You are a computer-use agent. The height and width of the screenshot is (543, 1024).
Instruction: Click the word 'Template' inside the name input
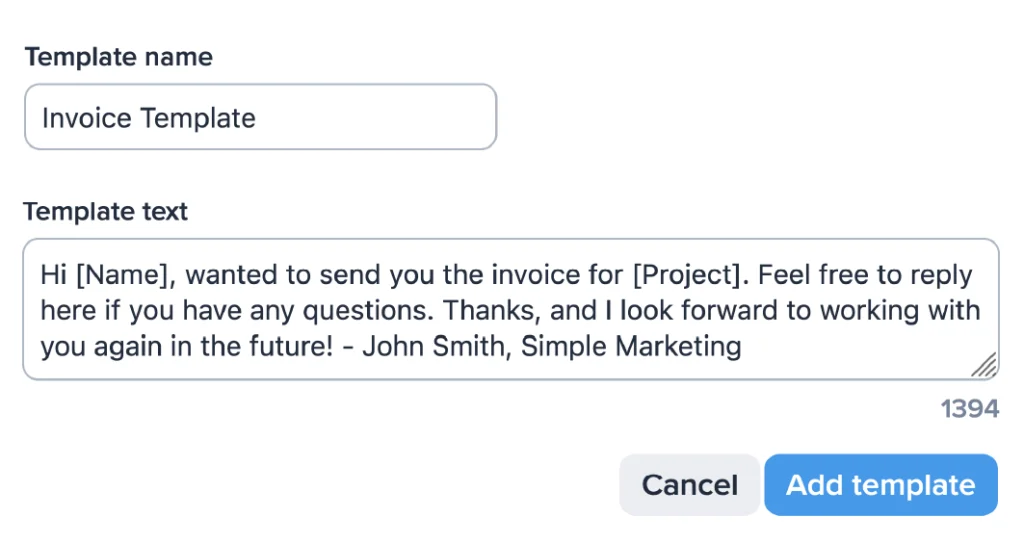coord(198,118)
